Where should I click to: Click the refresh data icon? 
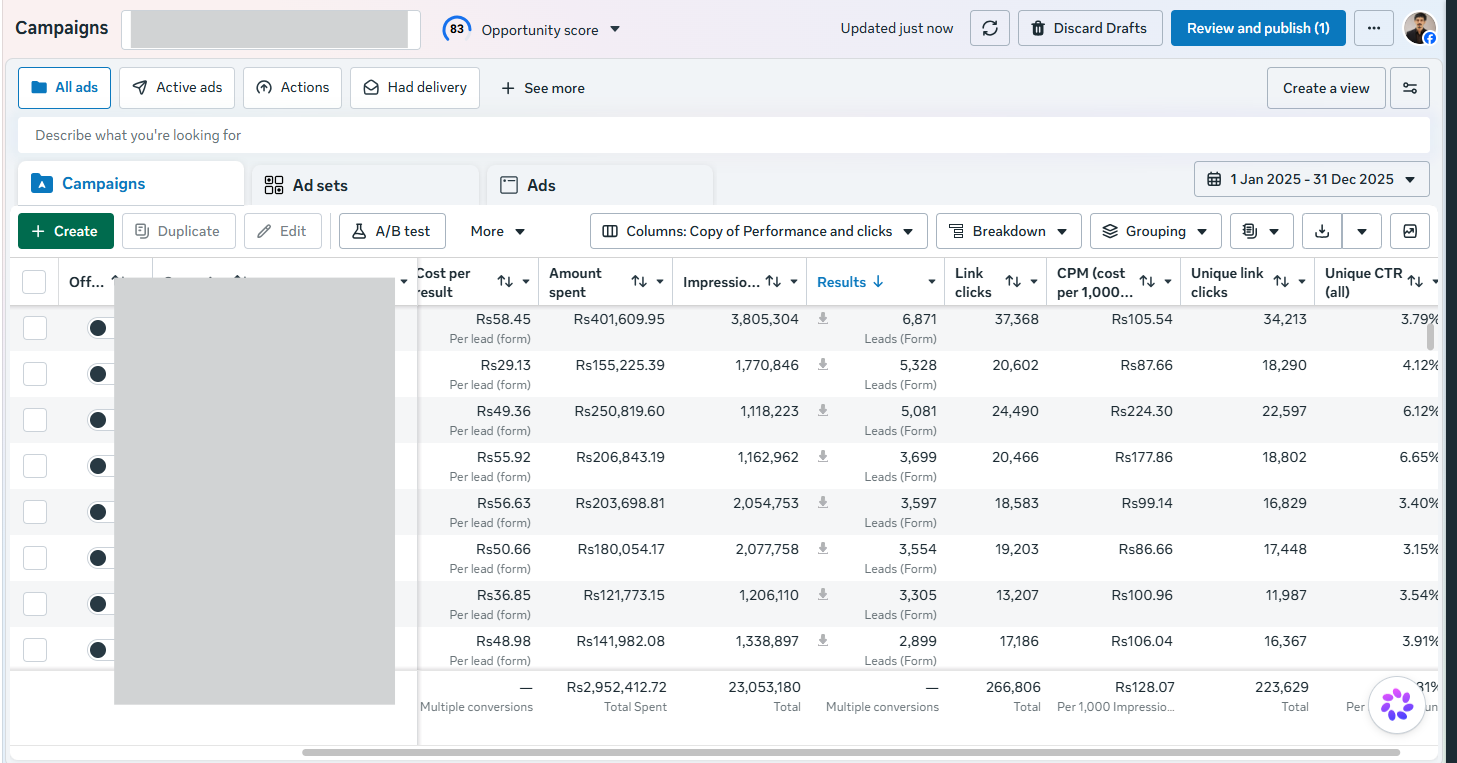click(990, 28)
